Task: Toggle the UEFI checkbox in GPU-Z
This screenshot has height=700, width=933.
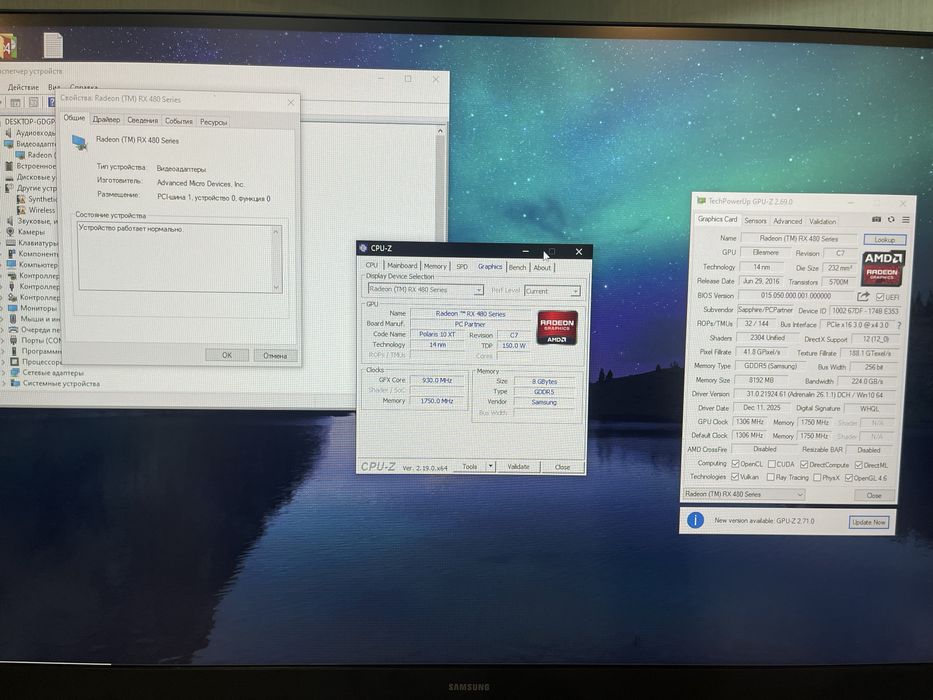Action: [879, 296]
